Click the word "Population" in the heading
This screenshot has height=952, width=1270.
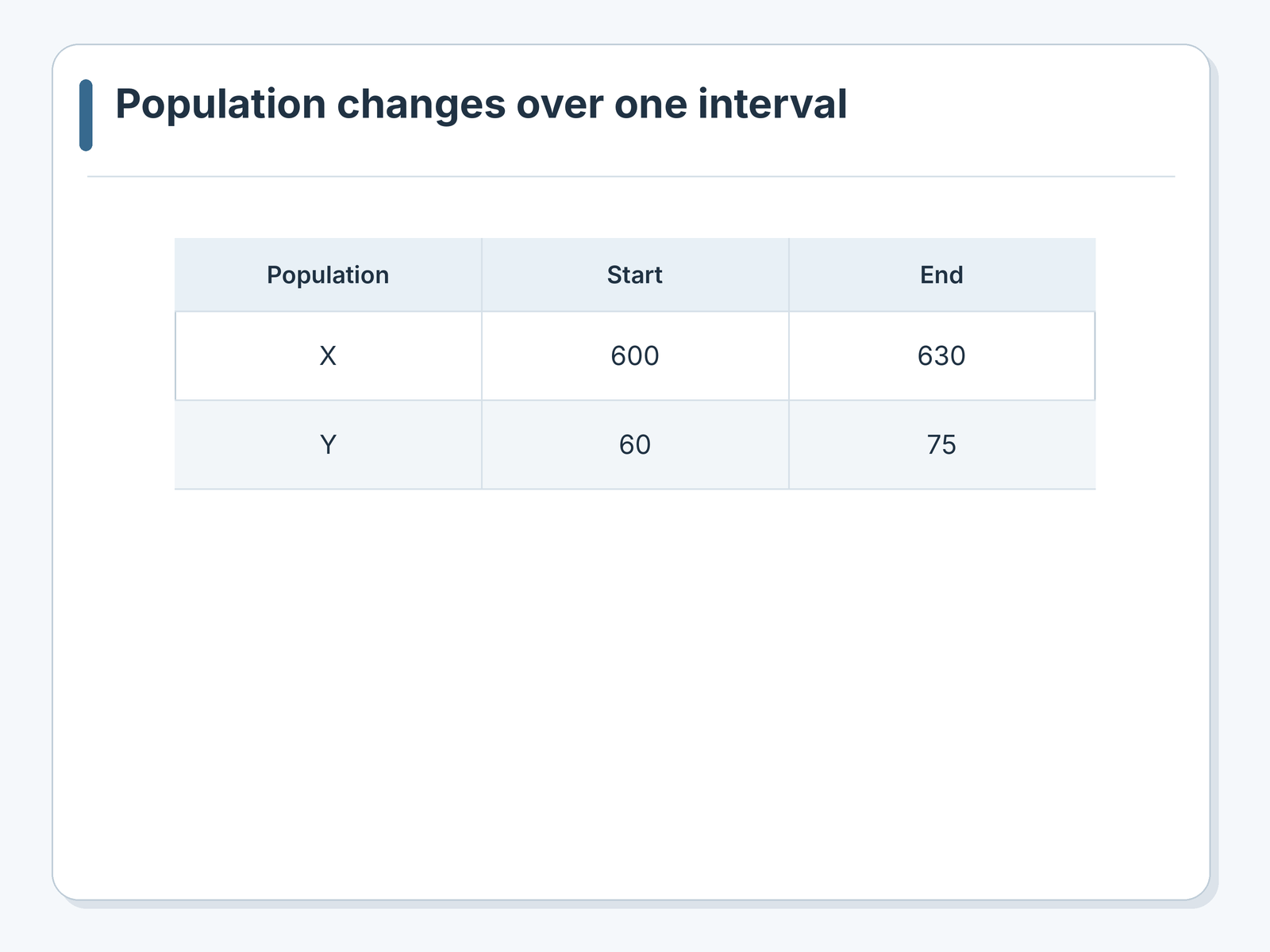point(221,105)
